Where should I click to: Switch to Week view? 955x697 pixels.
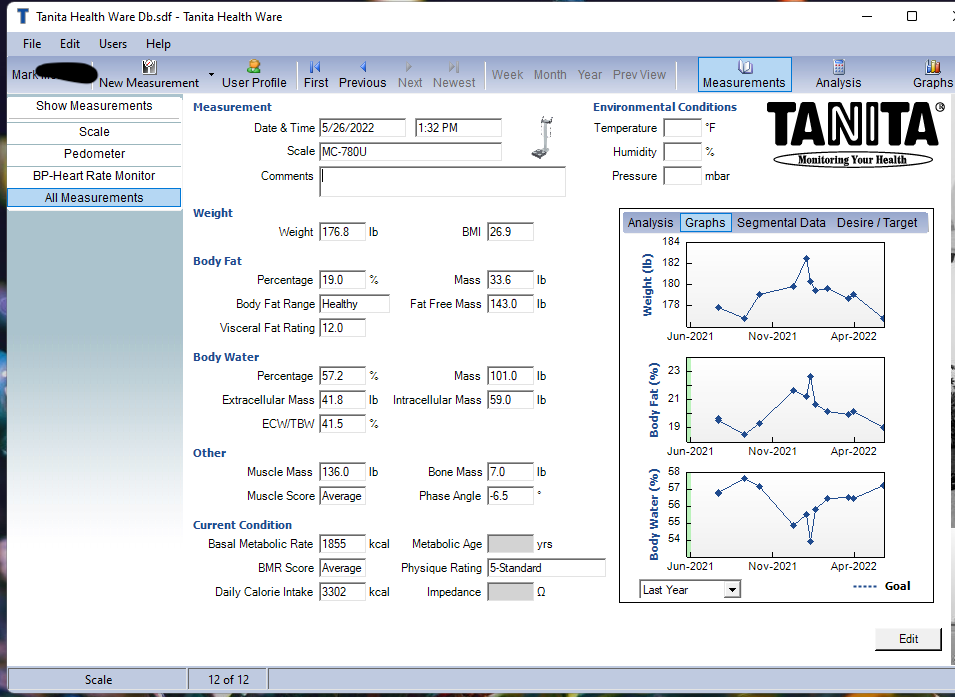pyautogui.click(x=507, y=74)
